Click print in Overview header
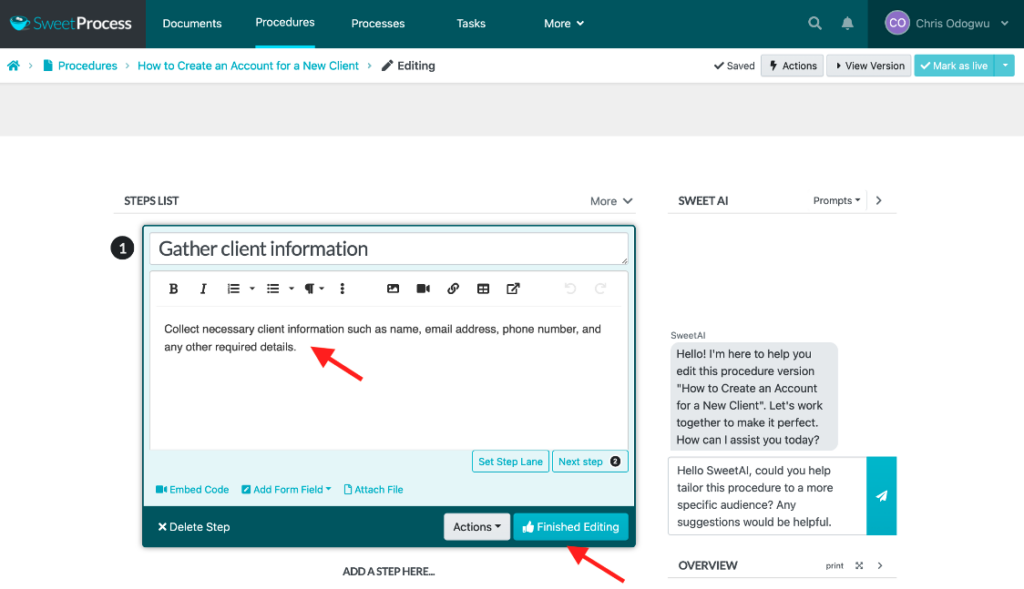 click(834, 565)
